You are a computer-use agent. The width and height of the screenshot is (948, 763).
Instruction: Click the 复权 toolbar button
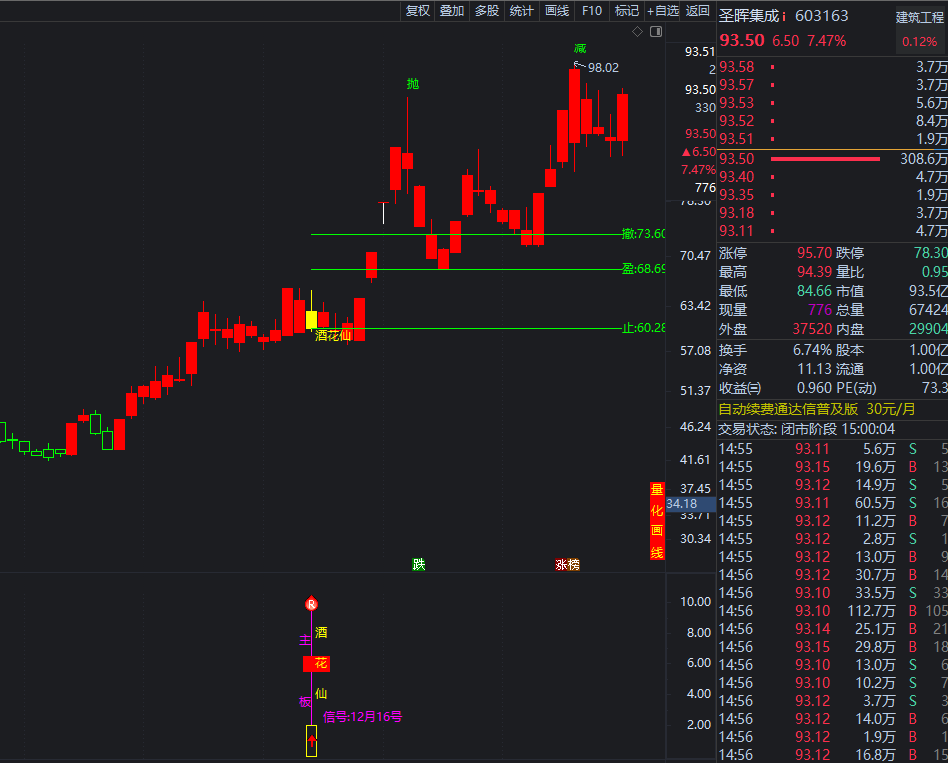(417, 11)
